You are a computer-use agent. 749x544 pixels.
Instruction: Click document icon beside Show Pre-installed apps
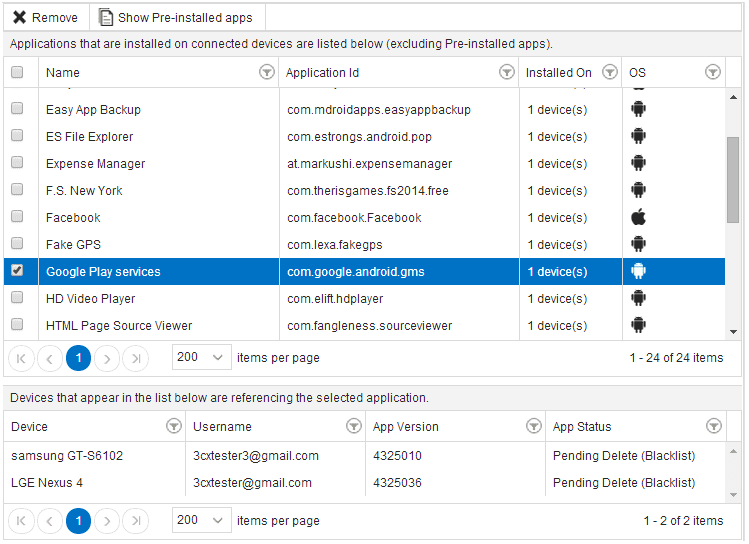coord(106,17)
